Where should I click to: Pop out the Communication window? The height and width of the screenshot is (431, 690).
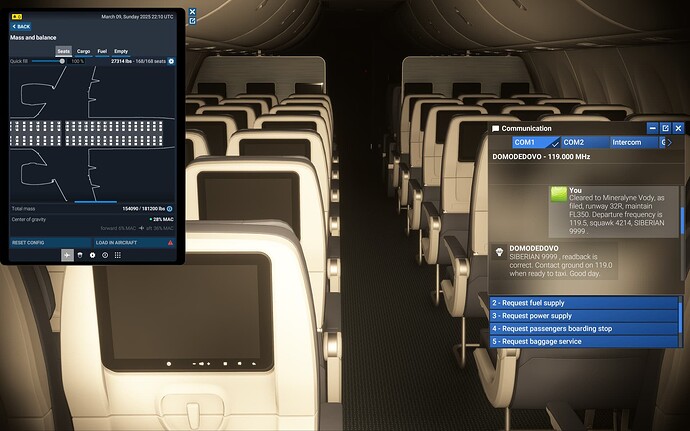(665, 128)
